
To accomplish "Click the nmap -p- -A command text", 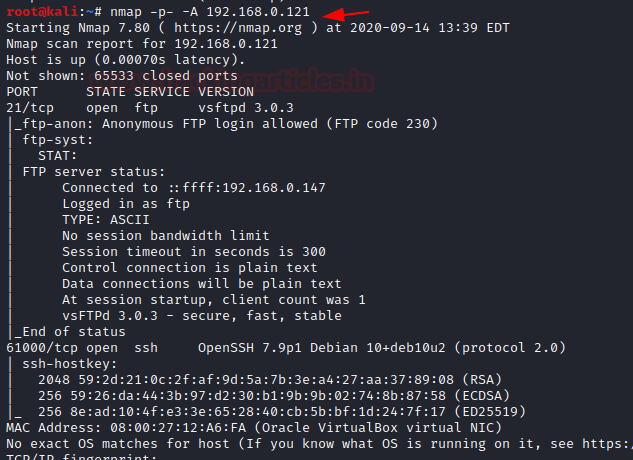I will click(151, 12).
